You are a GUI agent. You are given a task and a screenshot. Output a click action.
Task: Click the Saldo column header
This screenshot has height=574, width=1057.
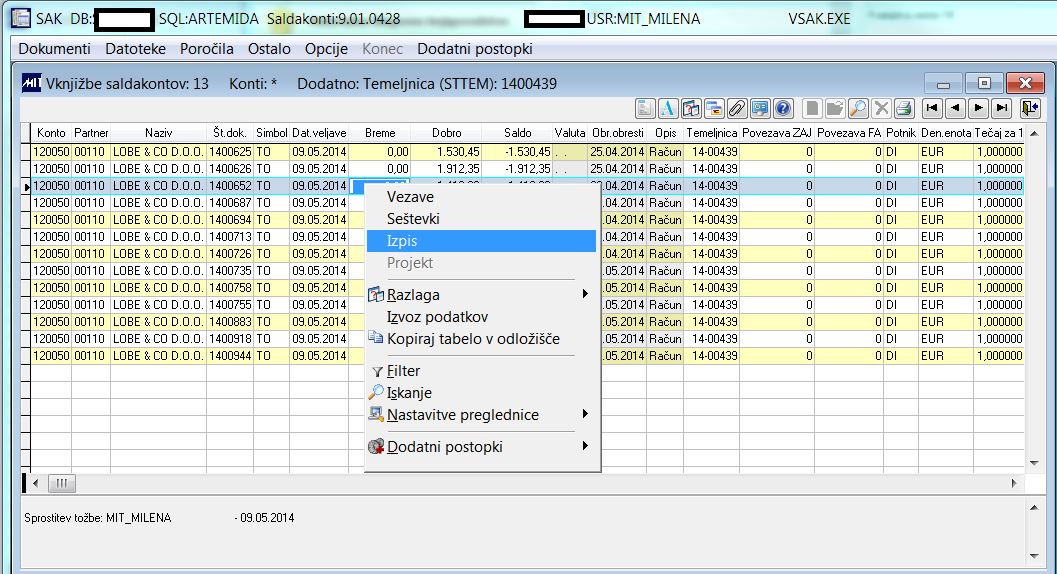[x=517, y=133]
